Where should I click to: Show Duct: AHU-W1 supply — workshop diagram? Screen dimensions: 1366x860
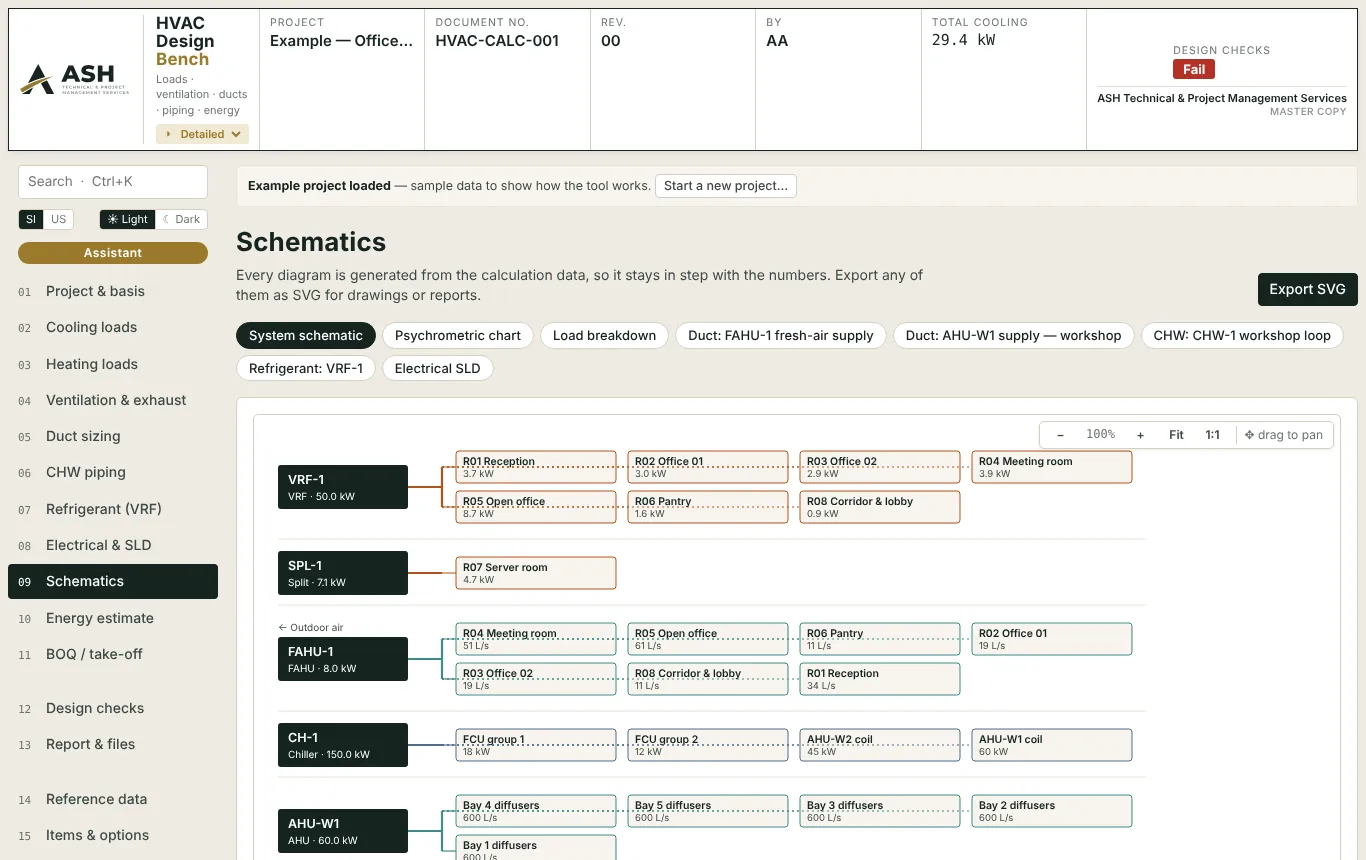coord(1014,336)
